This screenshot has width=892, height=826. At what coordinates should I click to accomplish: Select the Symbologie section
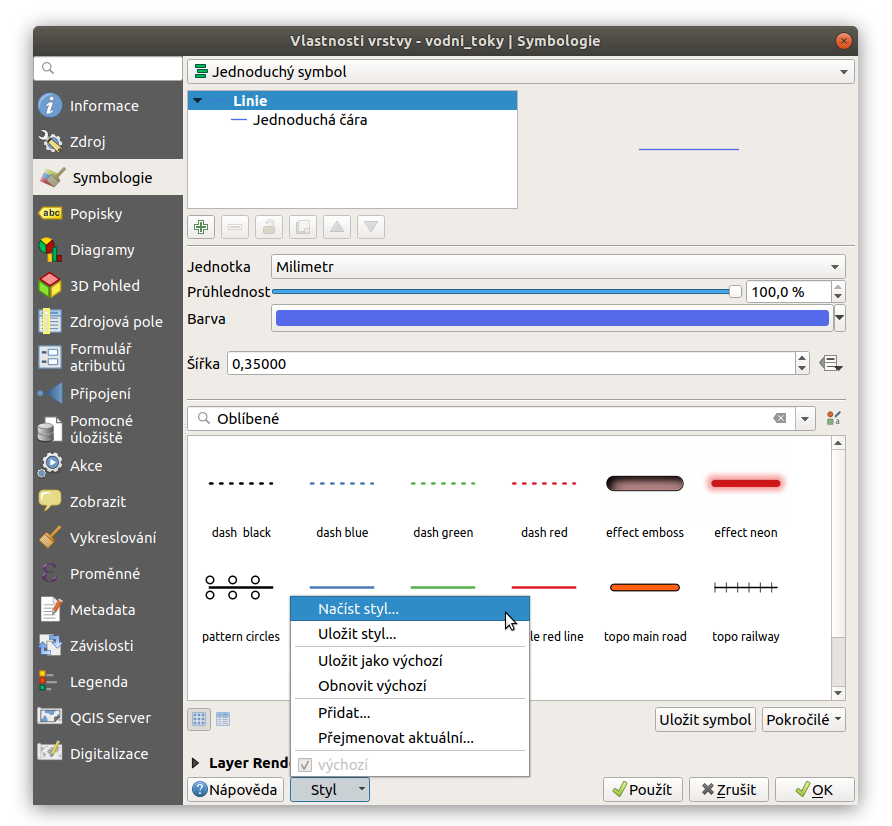(x=108, y=177)
